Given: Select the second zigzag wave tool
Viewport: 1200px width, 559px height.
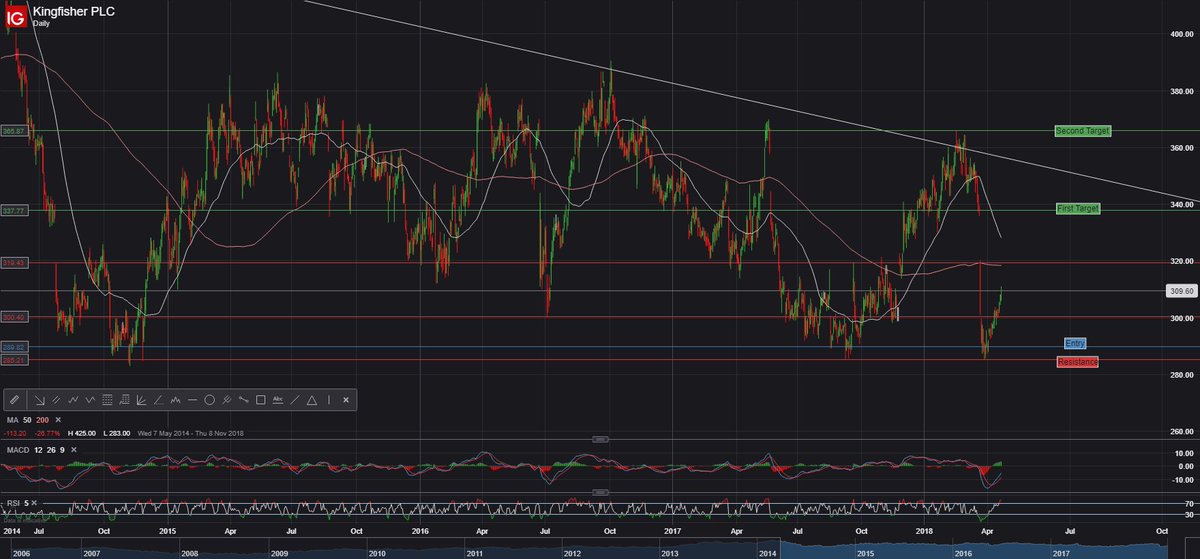Looking at the screenshot, I should tap(90, 400).
